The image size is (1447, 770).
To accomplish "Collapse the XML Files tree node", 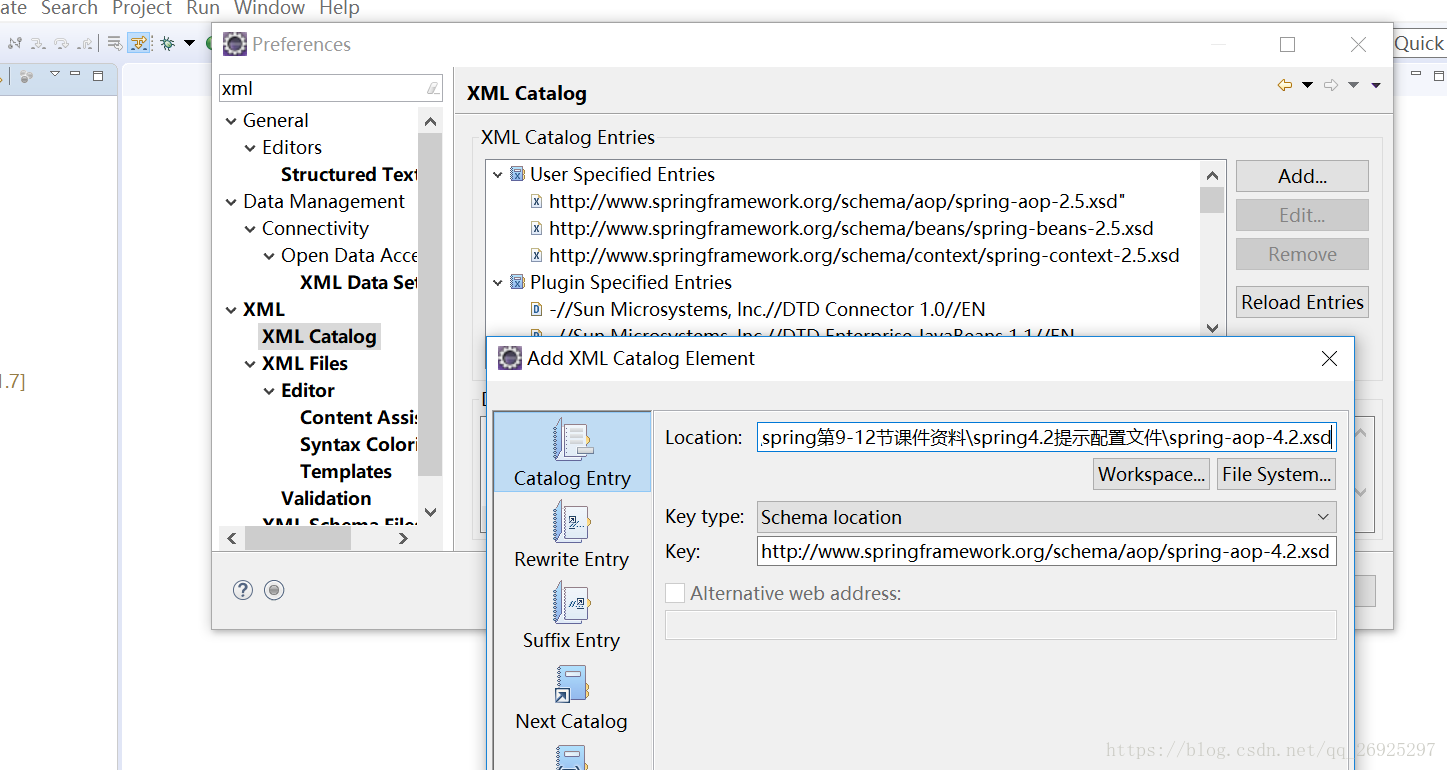I will pyautogui.click(x=250, y=364).
